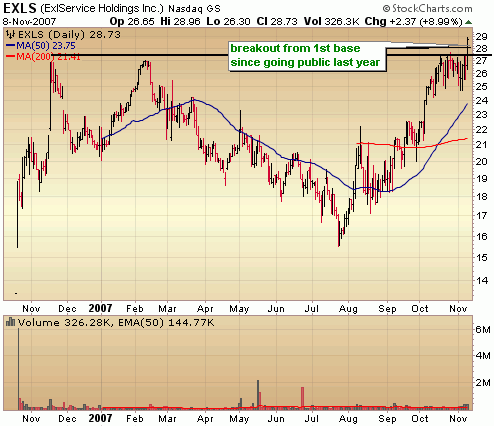Screen dimensions: 494x426
Task: Click the tallest volume spike at the IPO
Action: point(18,369)
